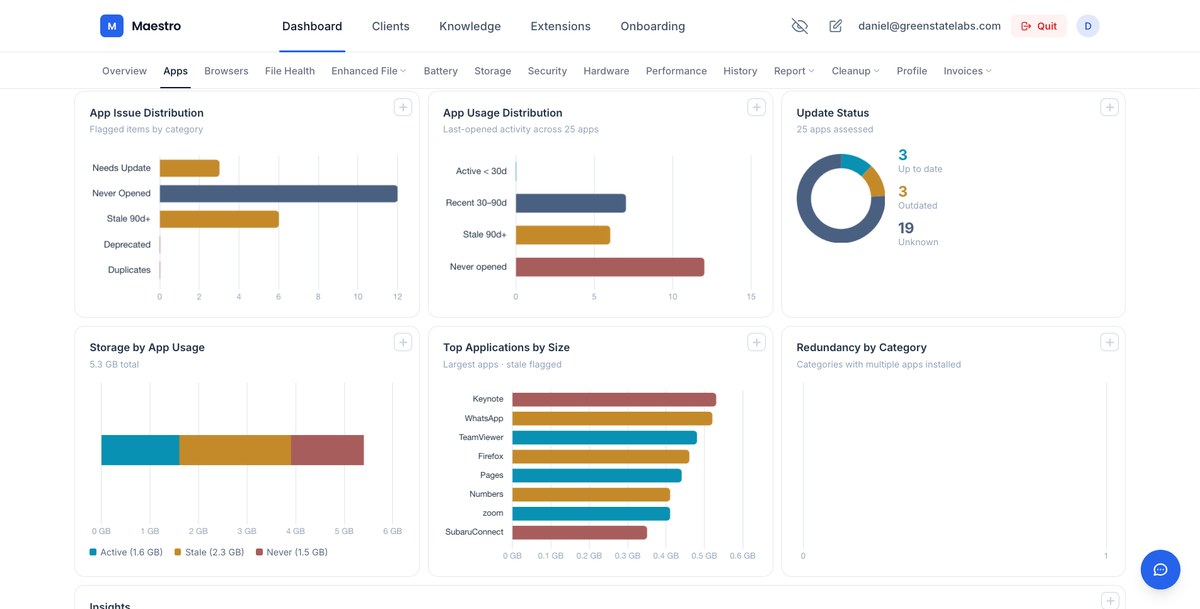
Task: Open the Storage sub-tab
Action: point(493,71)
